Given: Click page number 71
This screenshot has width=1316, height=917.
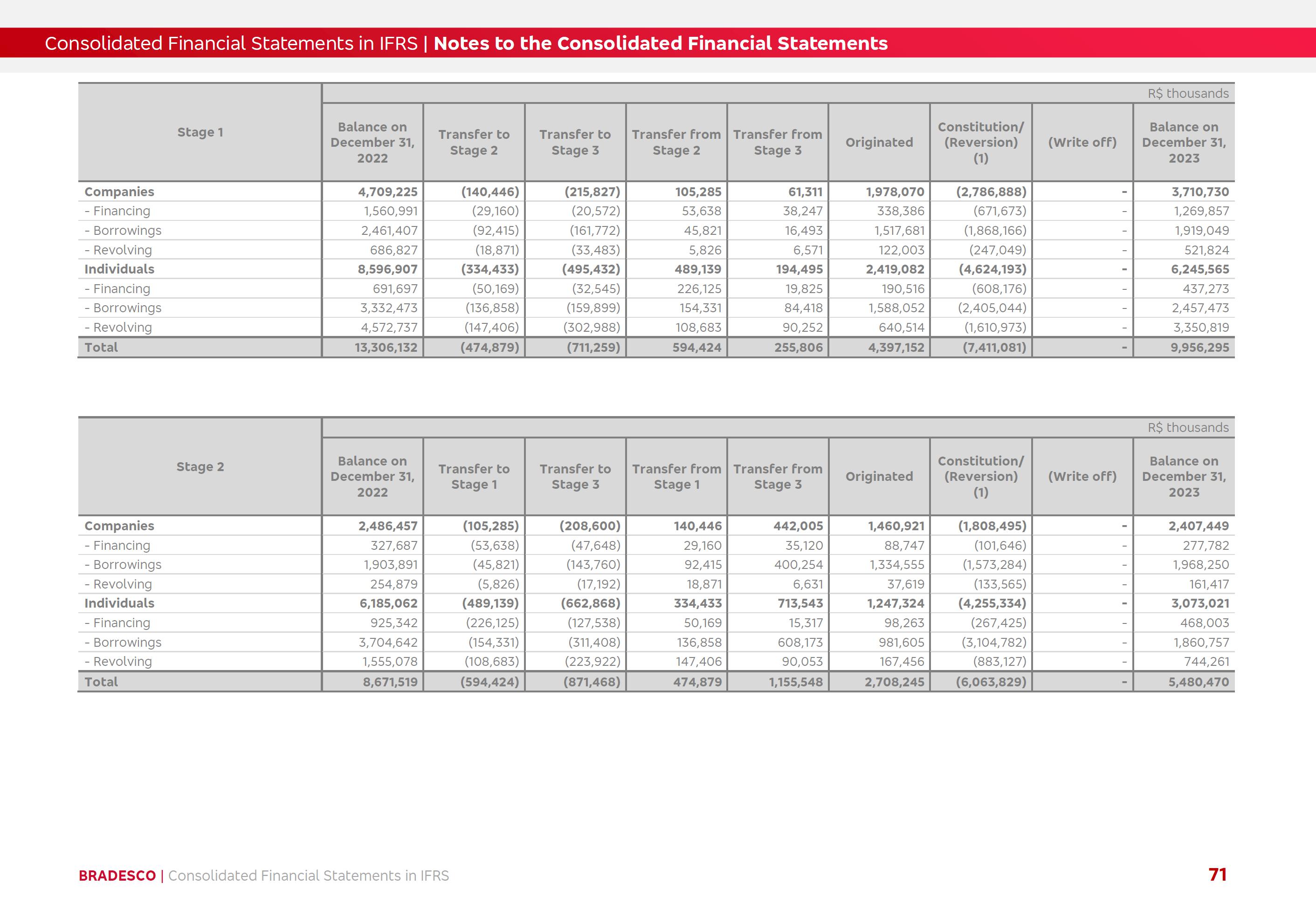Looking at the screenshot, I should [1217, 875].
